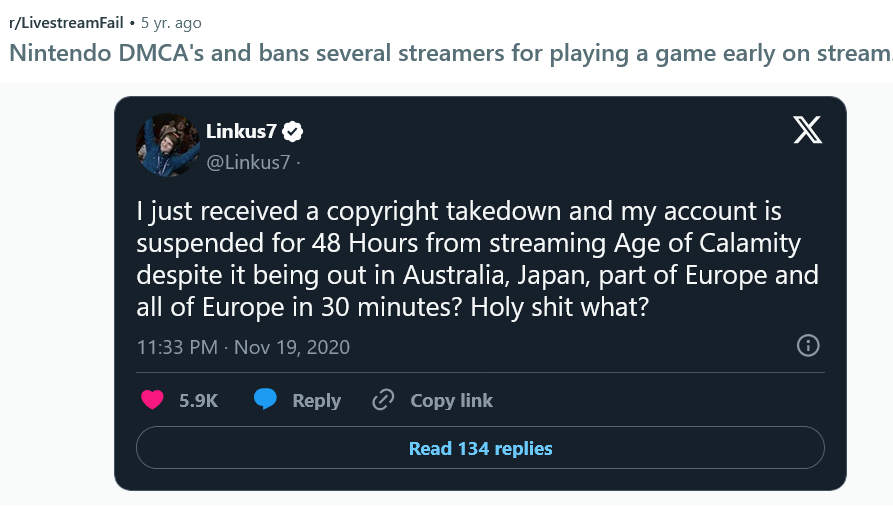Click the '5 yr. ago' post age
This screenshot has width=893, height=506.
point(171,21)
